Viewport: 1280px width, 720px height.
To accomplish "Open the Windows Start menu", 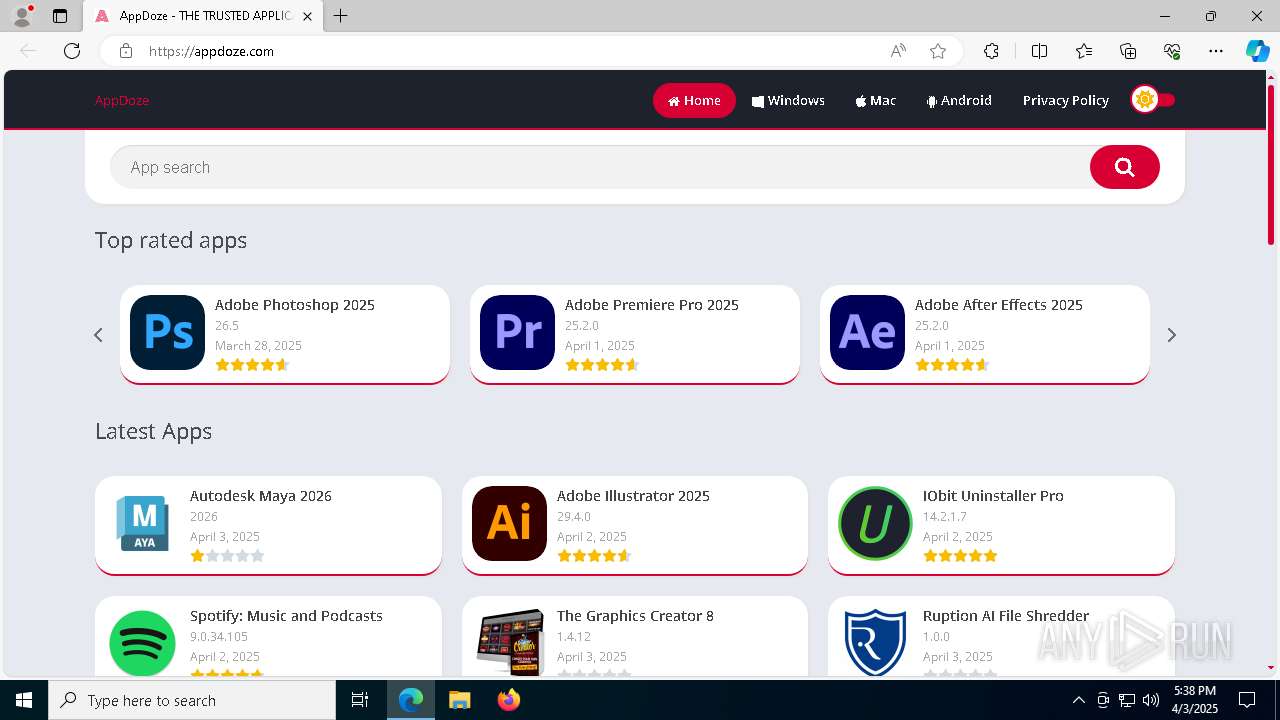I will tap(24, 700).
